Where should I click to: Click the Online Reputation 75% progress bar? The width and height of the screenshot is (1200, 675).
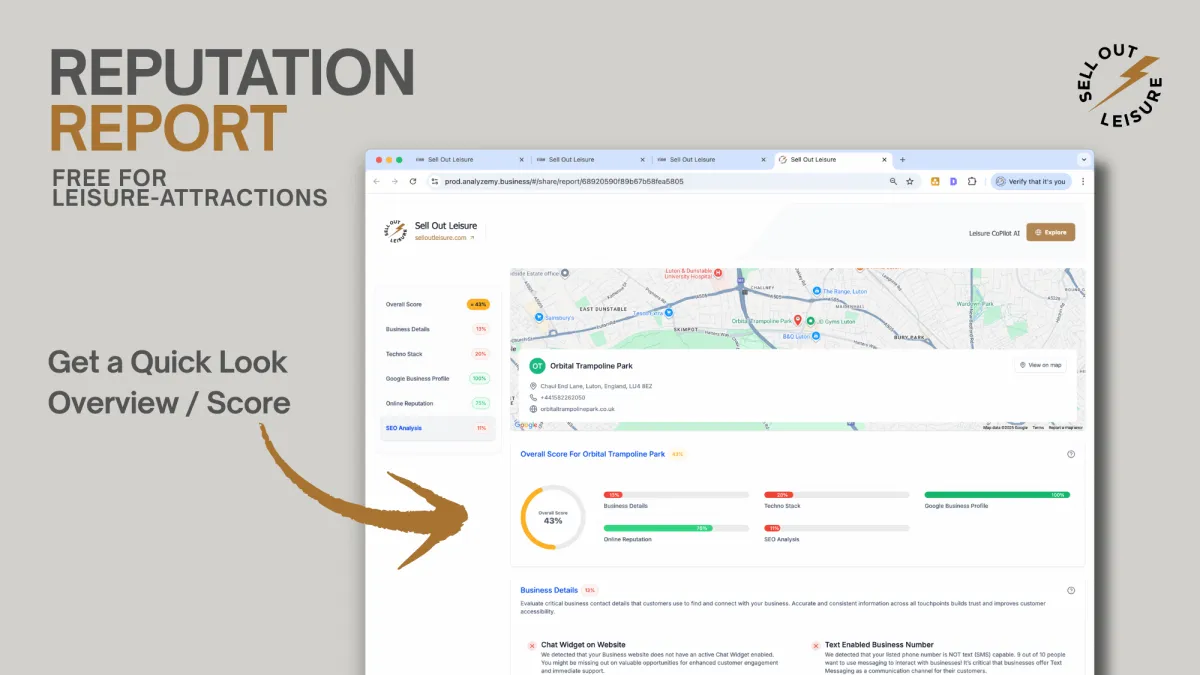676,528
